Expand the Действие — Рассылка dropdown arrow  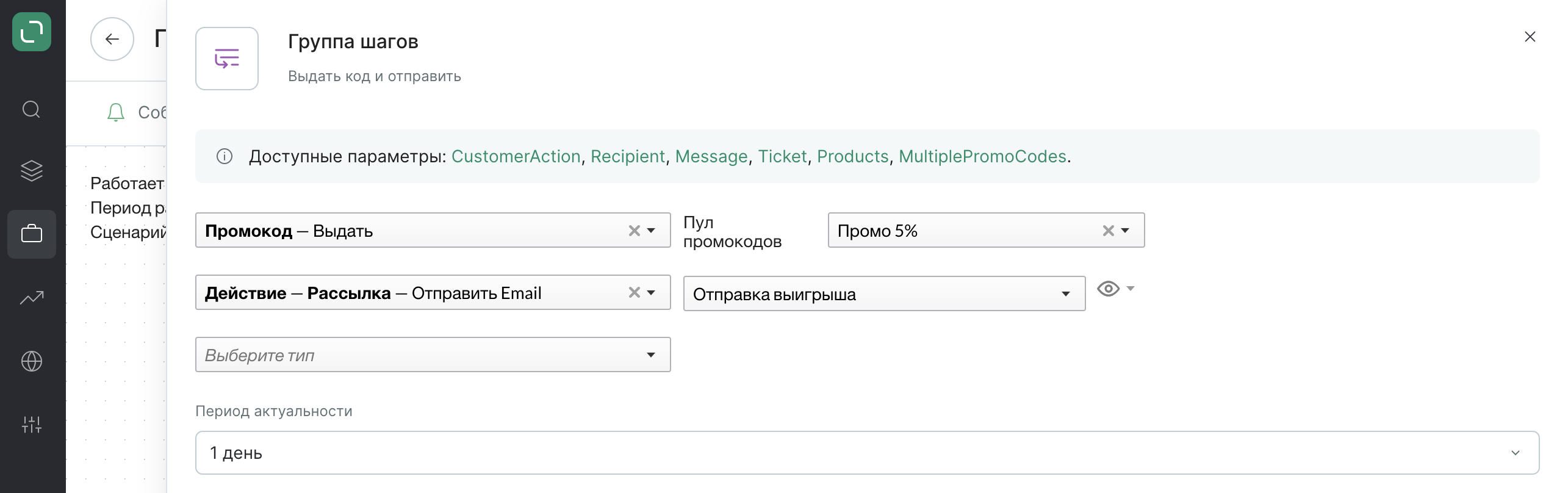(652, 293)
